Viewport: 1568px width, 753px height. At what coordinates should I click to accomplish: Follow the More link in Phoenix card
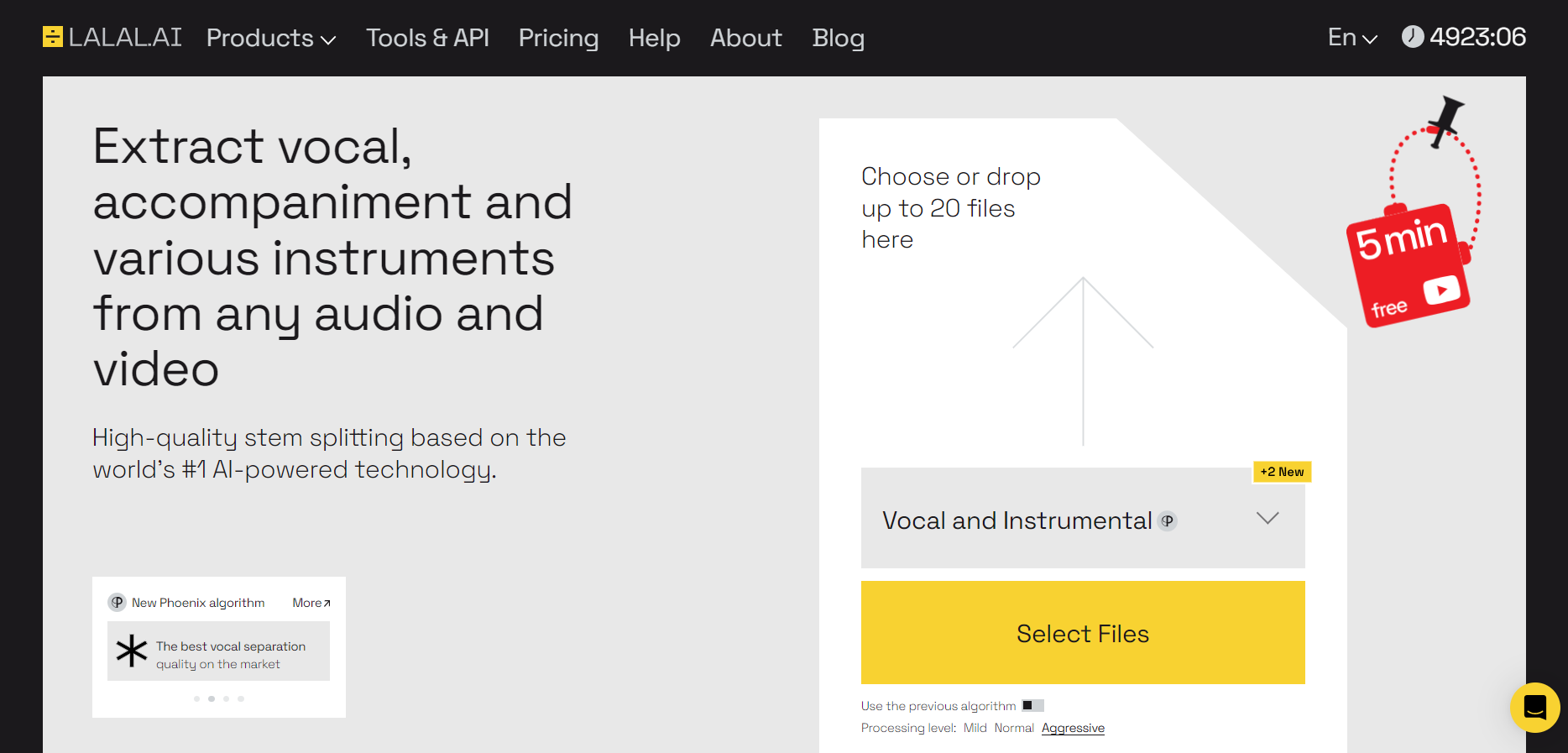click(x=311, y=603)
